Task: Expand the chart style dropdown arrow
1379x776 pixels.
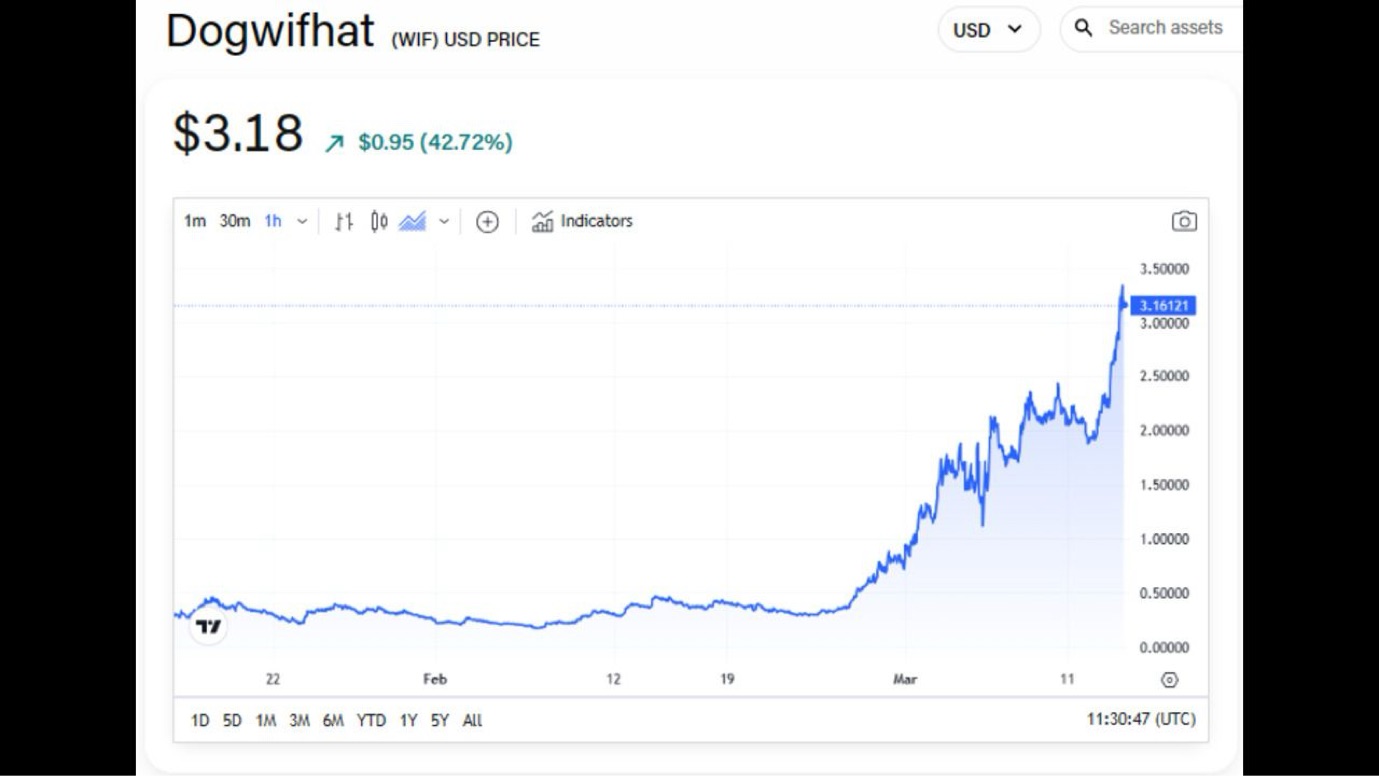Action: click(x=444, y=222)
